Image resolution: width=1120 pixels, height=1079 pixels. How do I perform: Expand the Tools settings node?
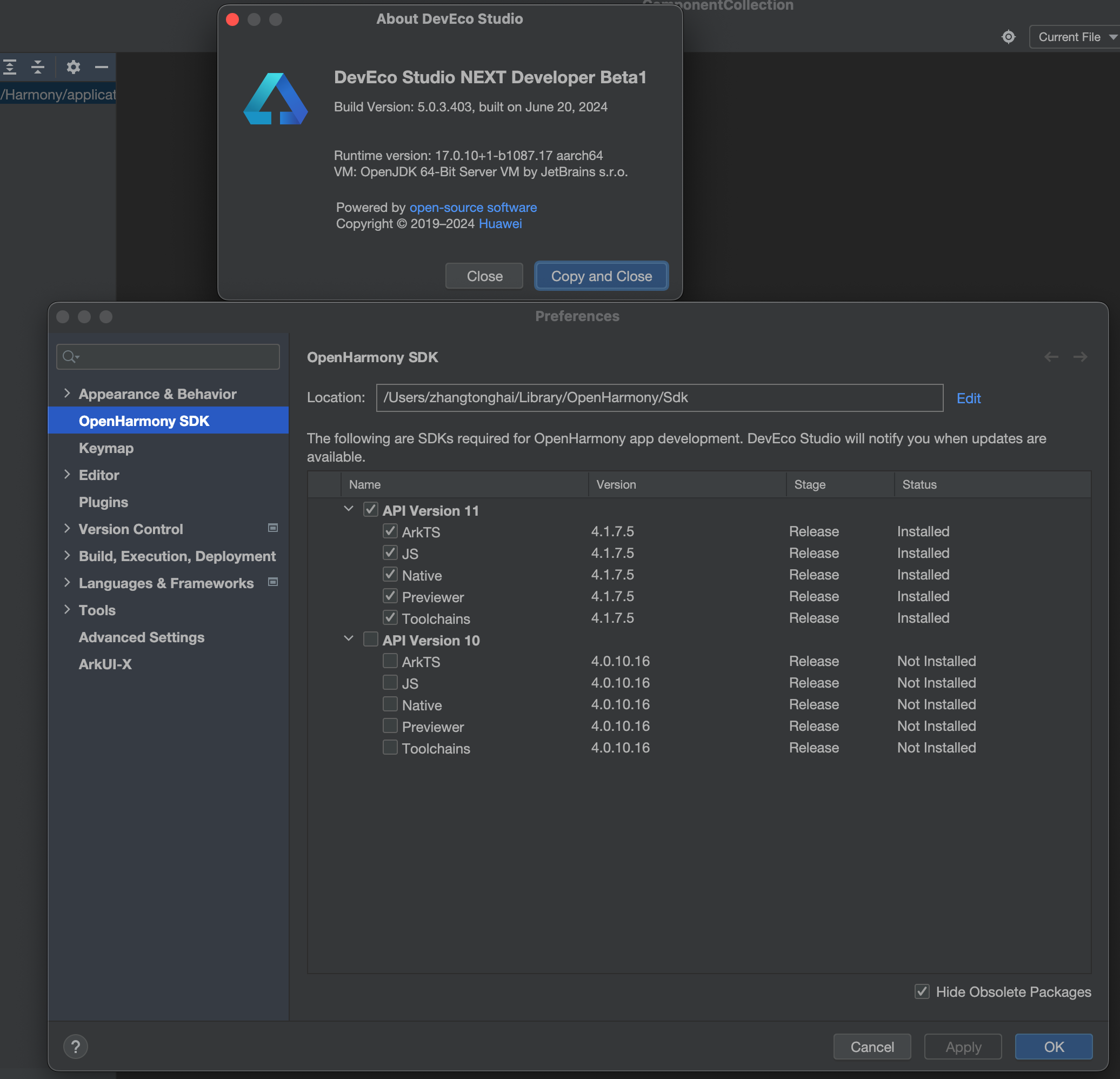67,609
